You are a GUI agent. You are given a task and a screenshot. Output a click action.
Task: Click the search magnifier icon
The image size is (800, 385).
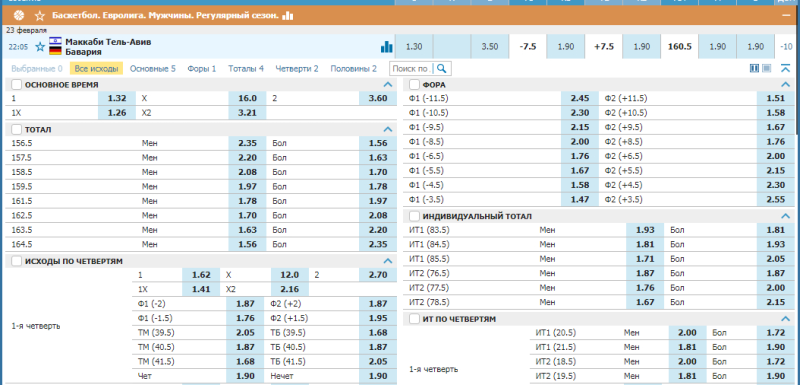tap(442, 68)
